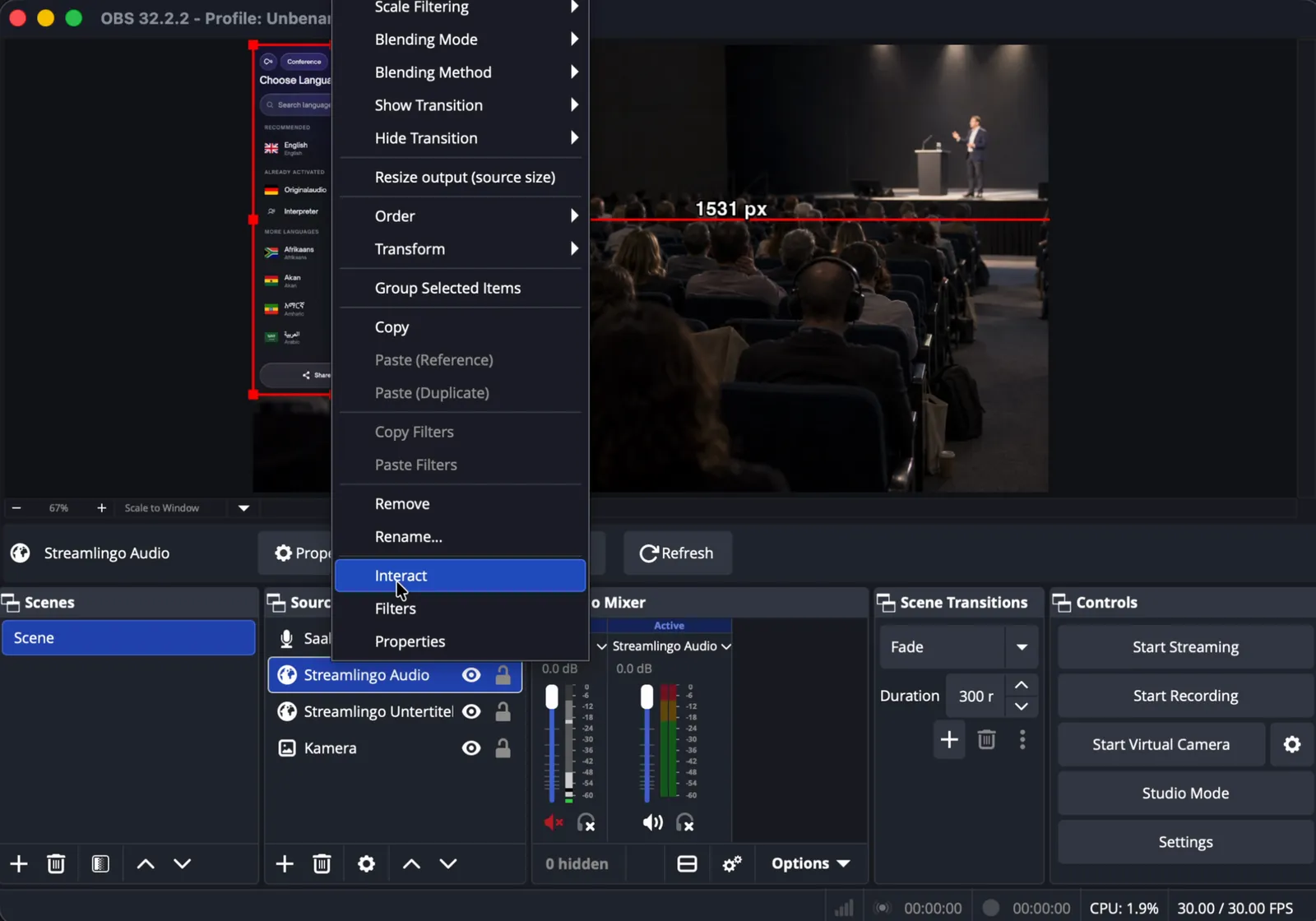Unmute the red muted speaker icon
This screenshot has height=921, width=1316.
tap(554, 822)
